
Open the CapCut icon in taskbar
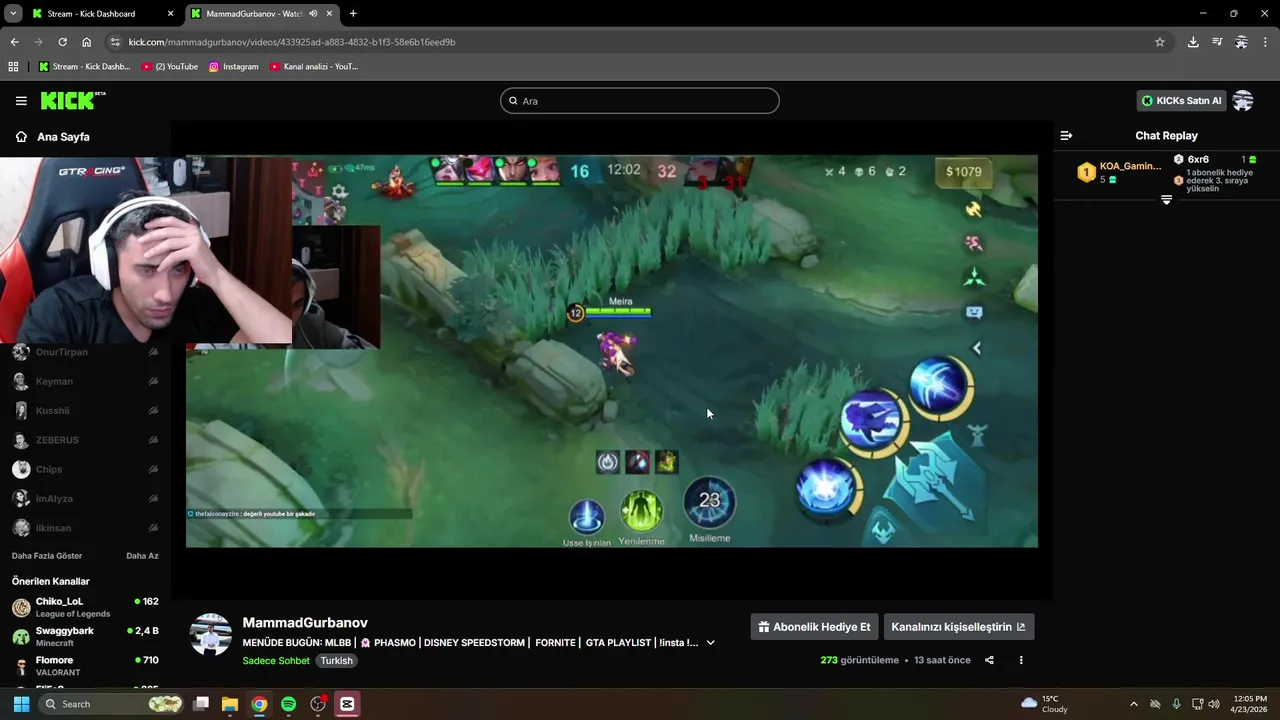[347, 704]
